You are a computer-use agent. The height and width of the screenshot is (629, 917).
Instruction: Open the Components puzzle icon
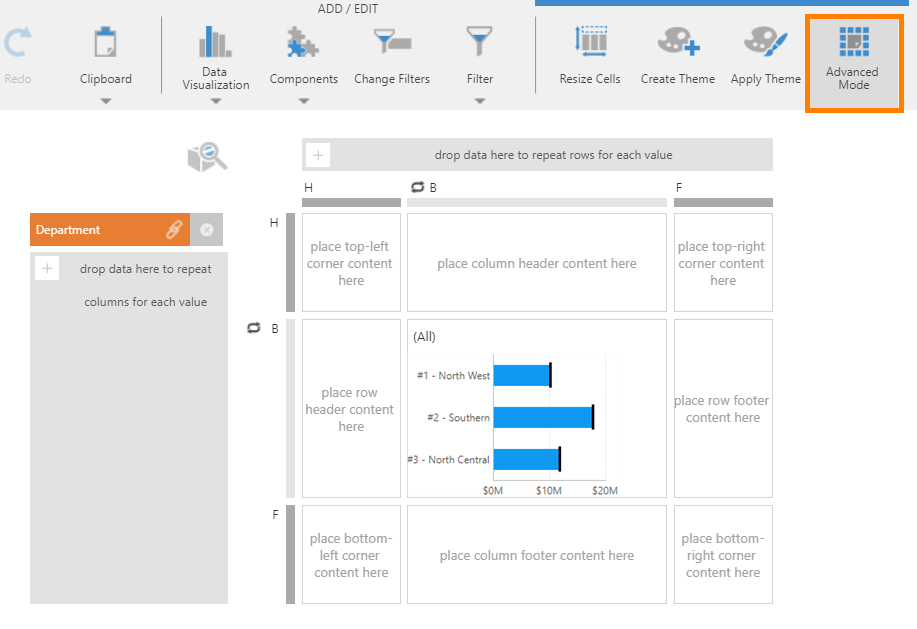[303, 42]
